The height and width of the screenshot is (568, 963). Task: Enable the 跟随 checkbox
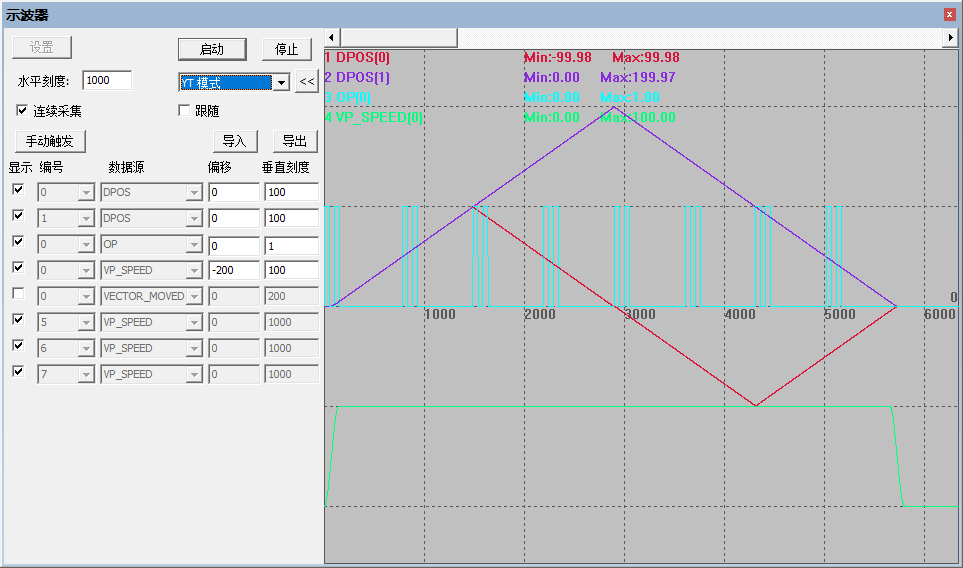click(x=184, y=111)
